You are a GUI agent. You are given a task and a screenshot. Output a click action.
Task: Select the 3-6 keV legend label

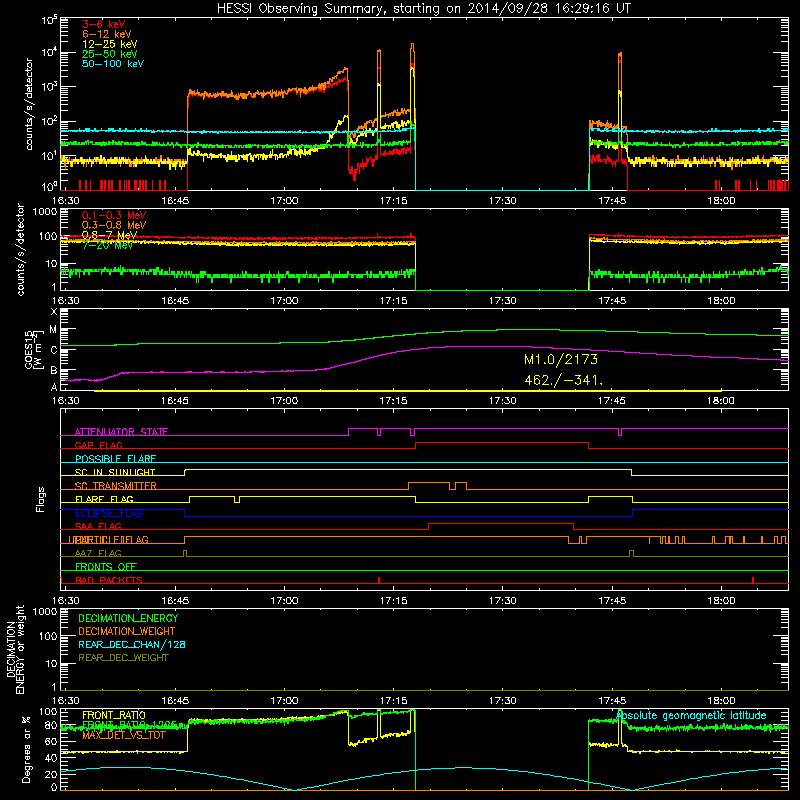click(x=104, y=24)
